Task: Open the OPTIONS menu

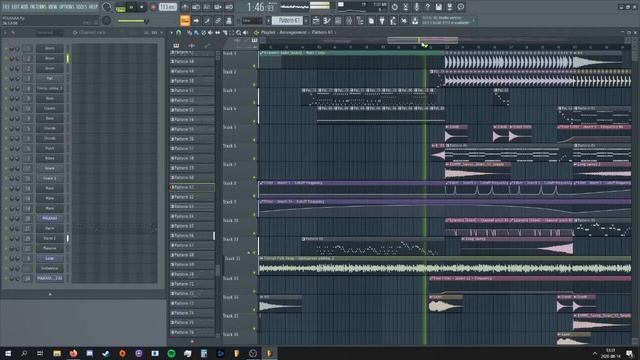Action: point(67,7)
